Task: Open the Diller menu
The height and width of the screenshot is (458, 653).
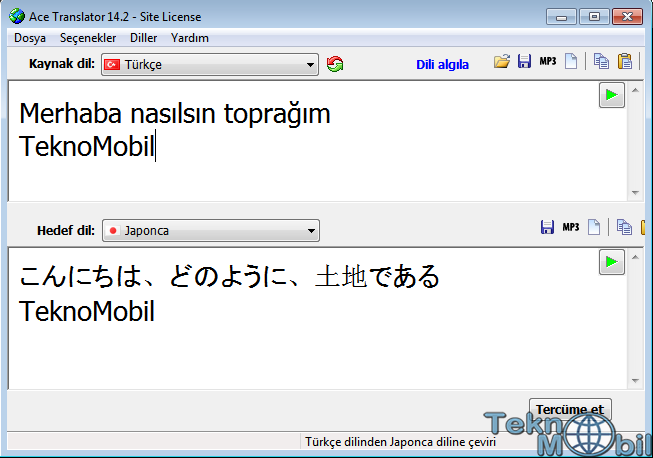Action: 143,38
